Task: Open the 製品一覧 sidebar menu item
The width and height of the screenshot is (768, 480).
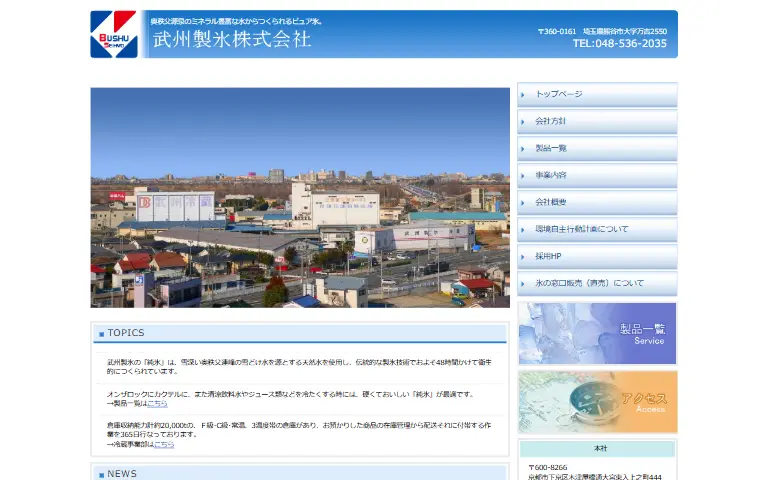Action: coord(597,148)
